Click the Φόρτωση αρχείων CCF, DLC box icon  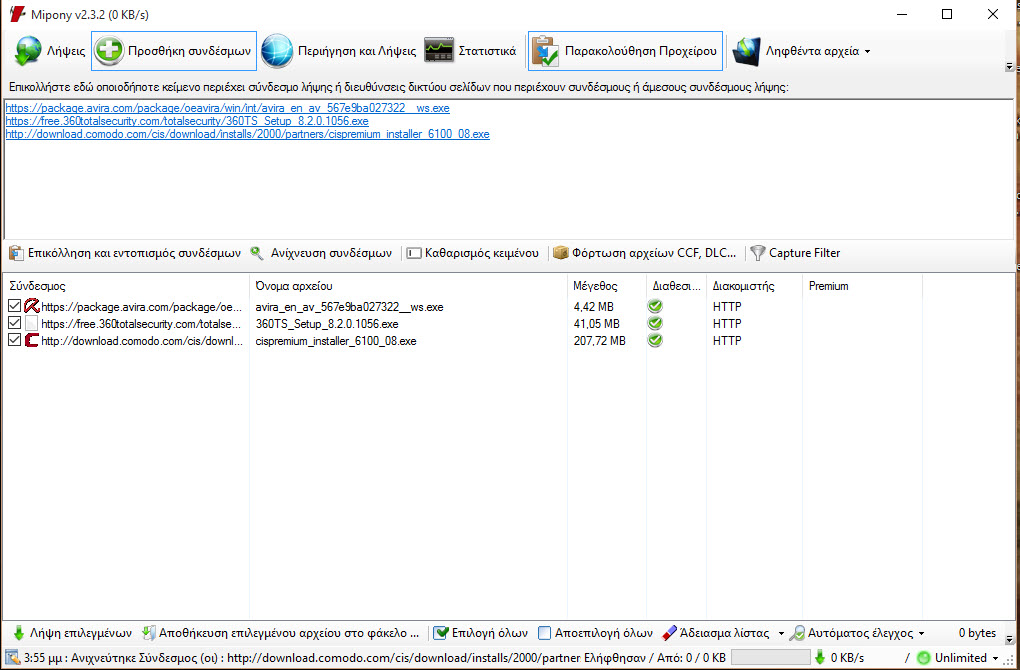click(x=561, y=252)
